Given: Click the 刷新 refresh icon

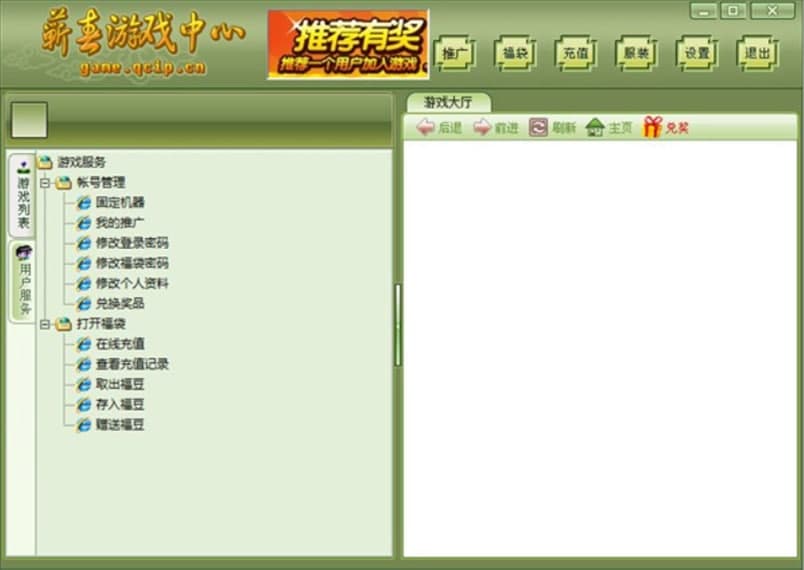Looking at the screenshot, I should tap(538, 127).
